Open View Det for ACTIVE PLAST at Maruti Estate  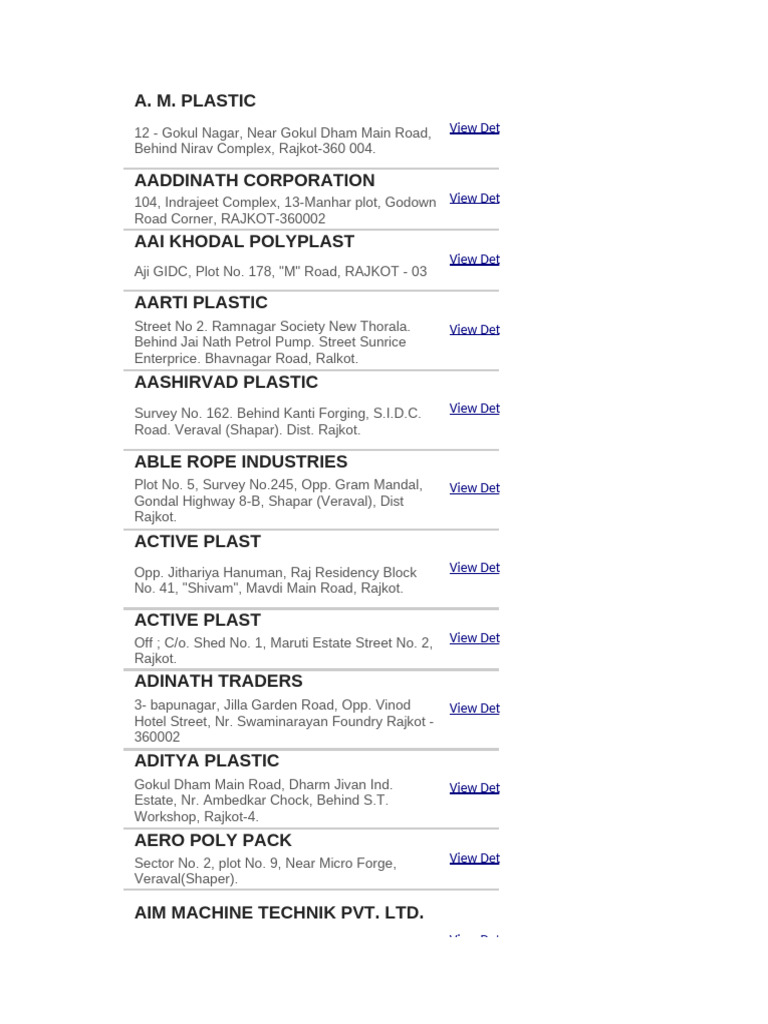point(474,638)
